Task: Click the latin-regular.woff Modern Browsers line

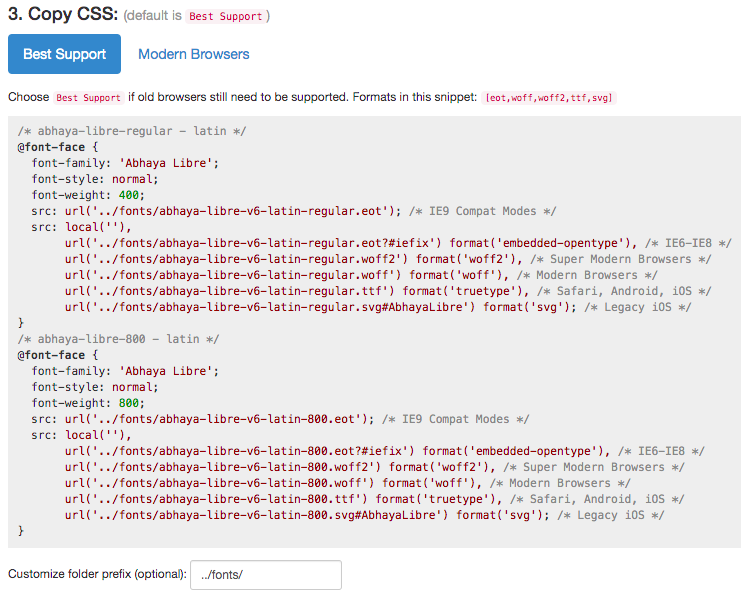Action: 361,275
